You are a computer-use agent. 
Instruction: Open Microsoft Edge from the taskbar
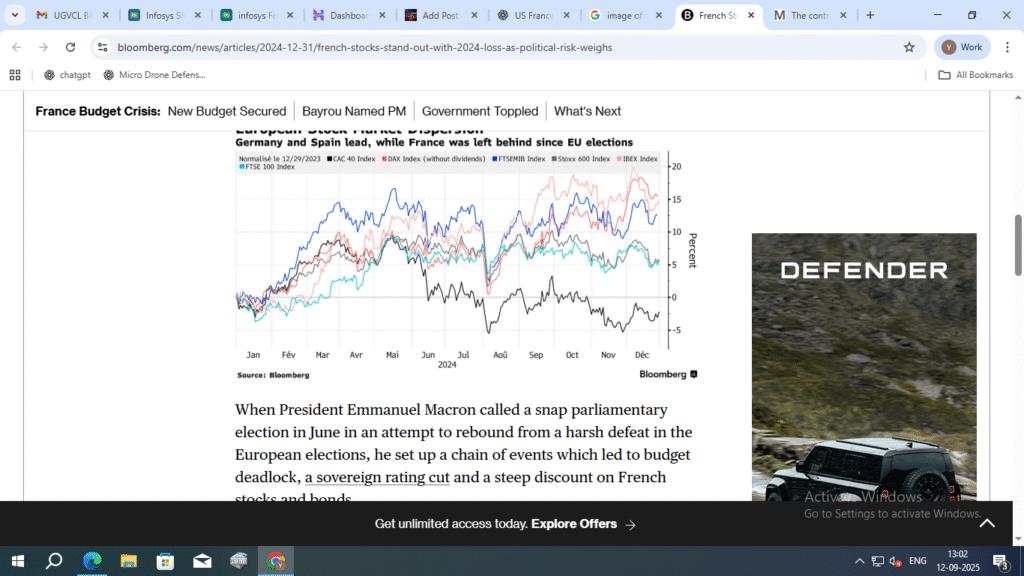coord(92,560)
